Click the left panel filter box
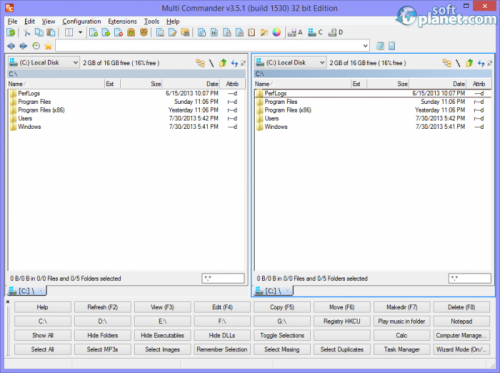The width and height of the screenshot is (500, 373). 223,278
